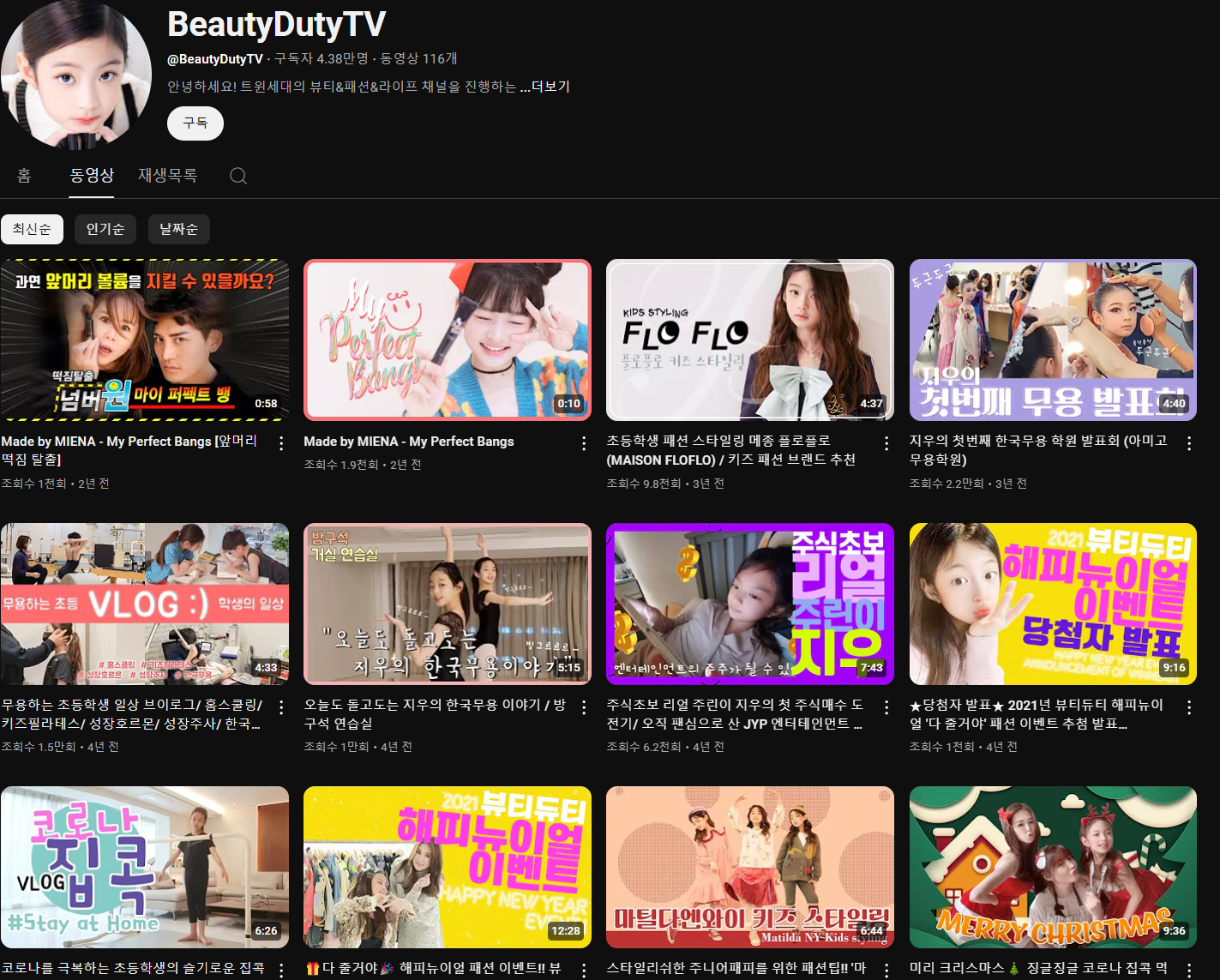Screen dimensions: 1220x980
Task: Open the 무용하는 초등 VLOG thumbnail
Action: click(x=145, y=604)
